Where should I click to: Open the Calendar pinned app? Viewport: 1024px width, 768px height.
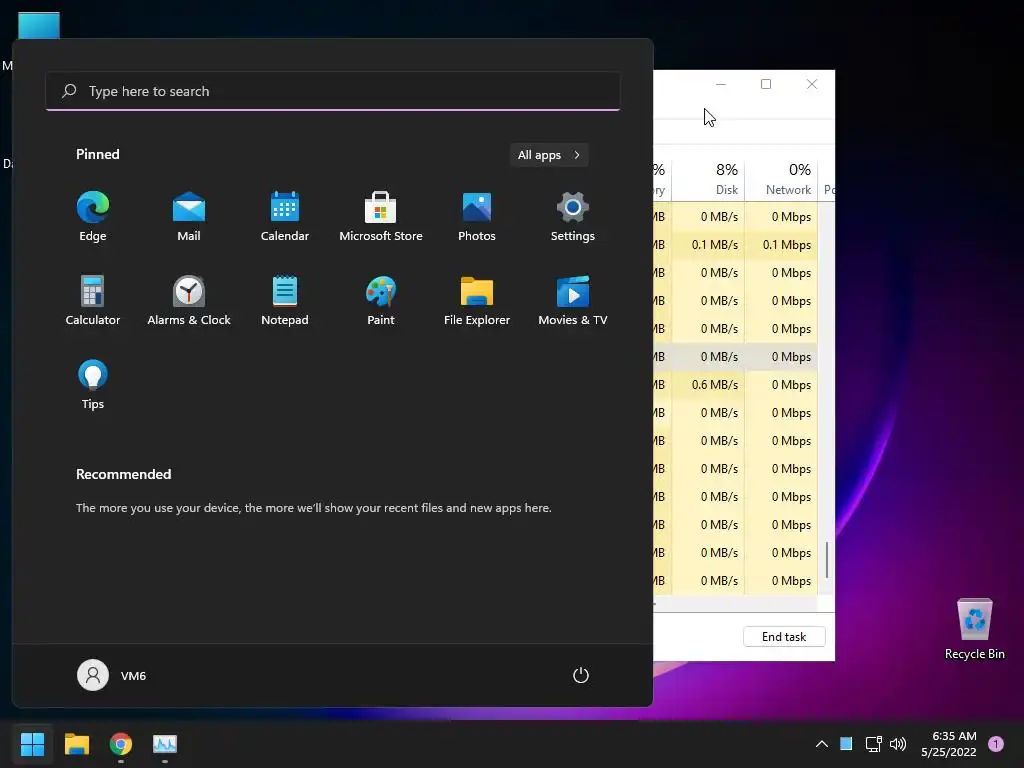pos(285,217)
